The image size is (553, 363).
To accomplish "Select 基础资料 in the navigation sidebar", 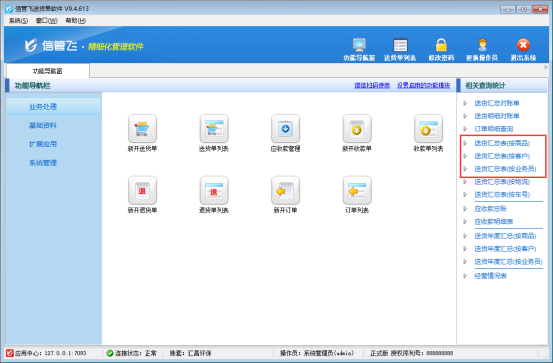I will [x=43, y=125].
